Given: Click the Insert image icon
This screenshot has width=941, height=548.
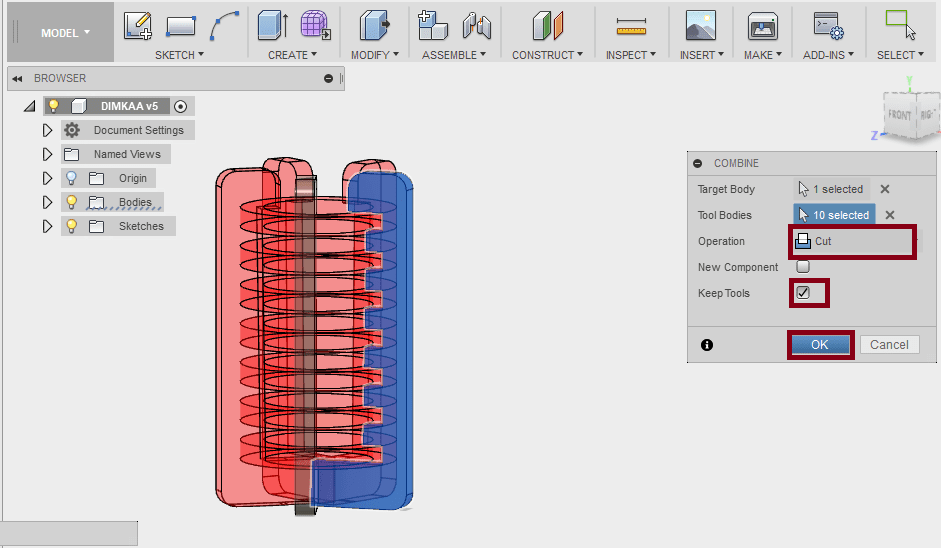Looking at the screenshot, I should pos(701,26).
